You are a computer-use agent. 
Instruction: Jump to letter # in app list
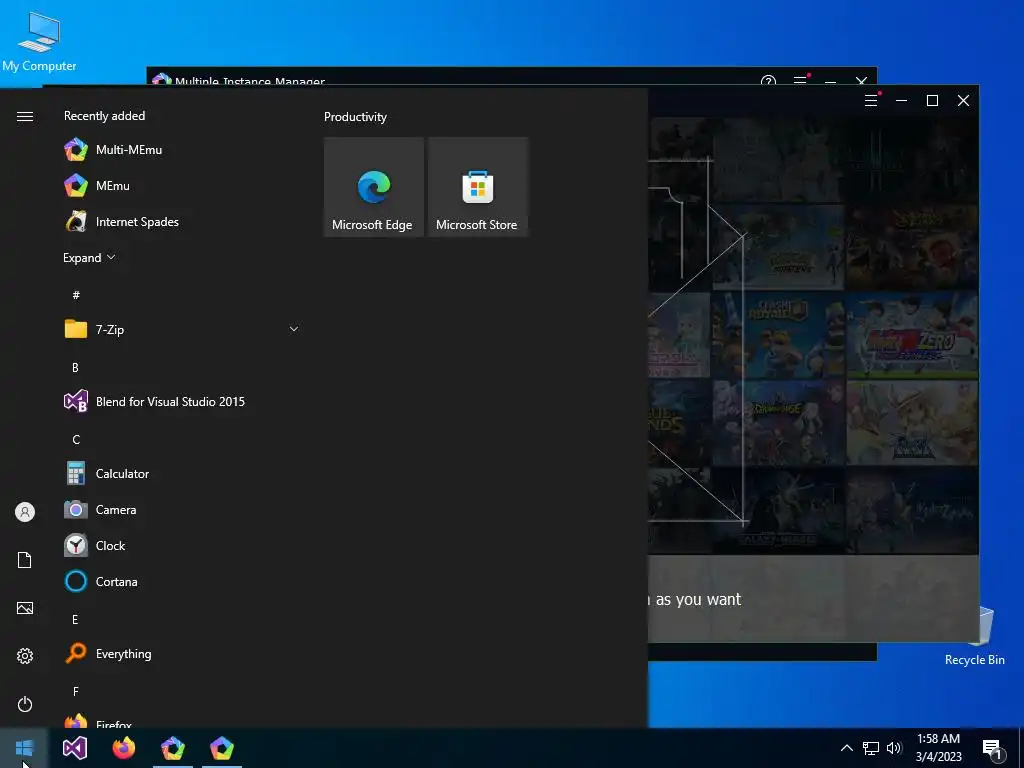(76, 295)
